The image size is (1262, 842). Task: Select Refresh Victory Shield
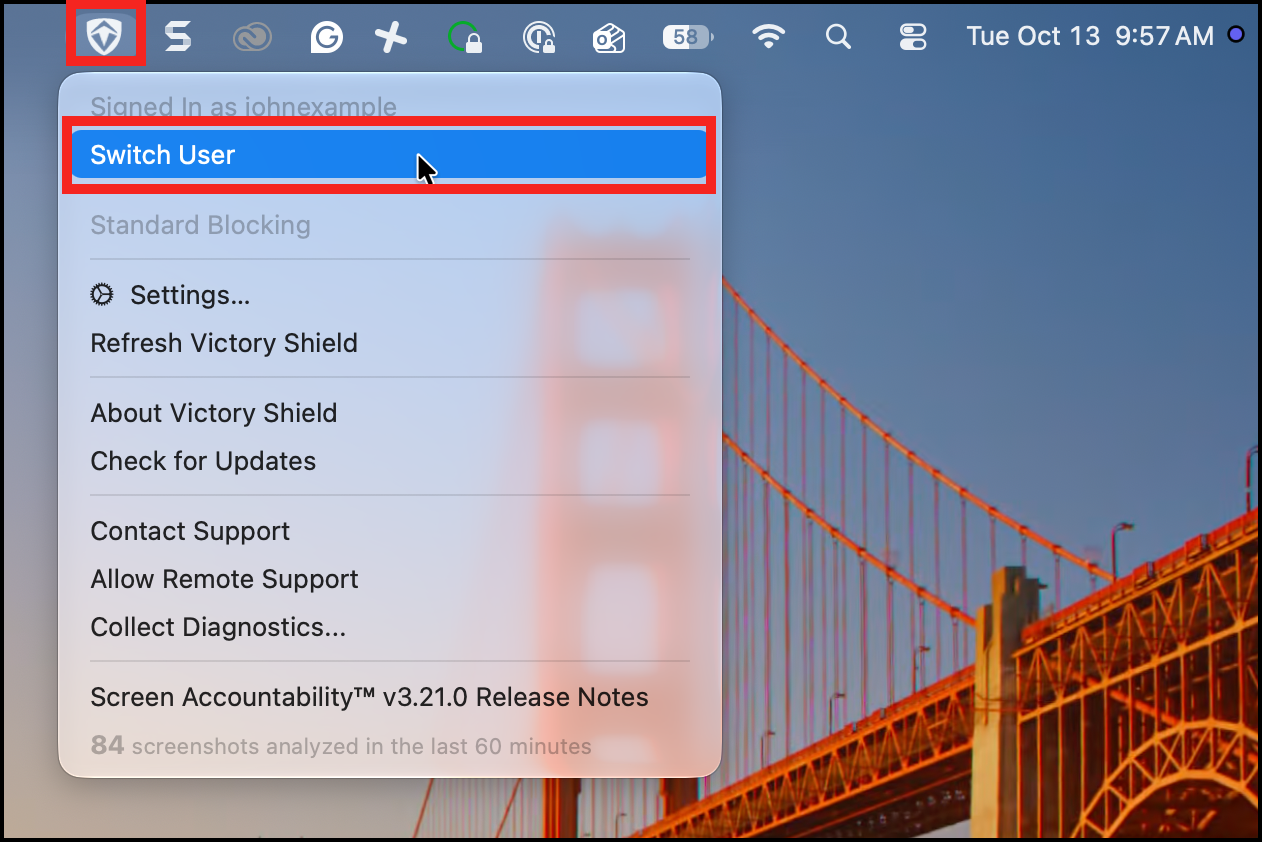[389, 343]
